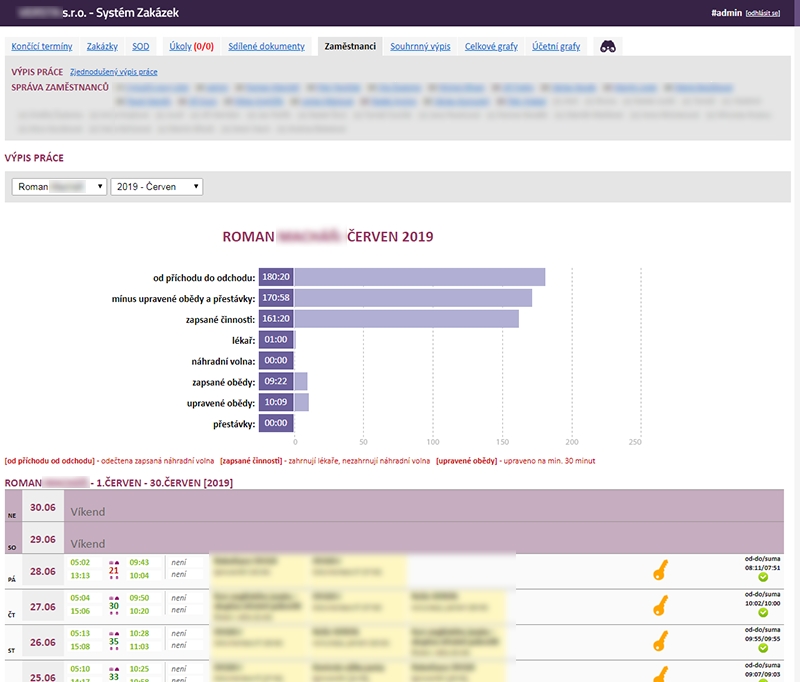Click the odhlásit se logout link
The height and width of the screenshot is (682, 800).
pos(763,13)
